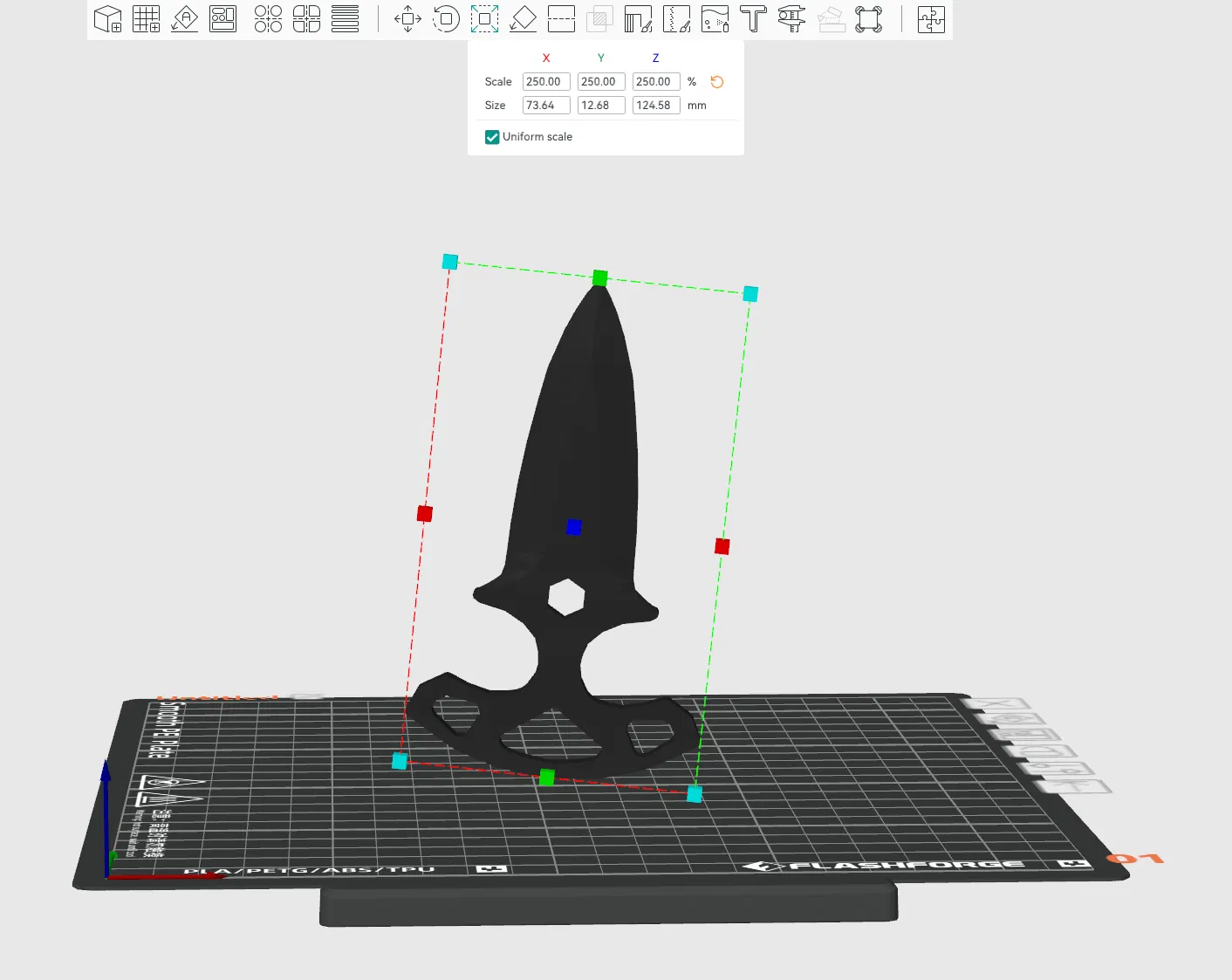Click the red handle left of the knife
Image resolution: width=1232 pixels, height=980 pixels.
pos(425,513)
